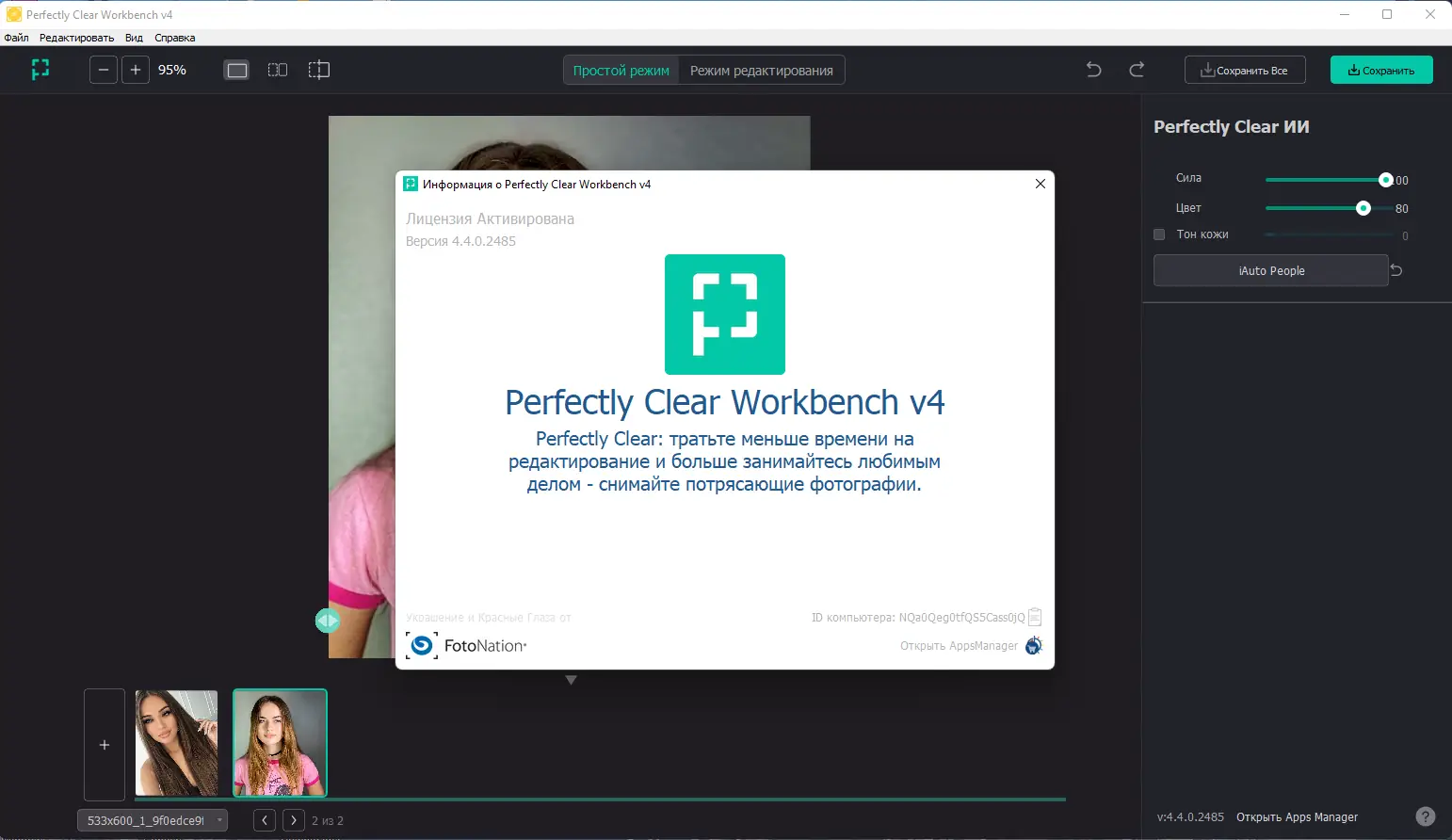Image resolution: width=1452 pixels, height=840 pixels.
Task: Select the before/after overlay view icon
Action: (318, 69)
